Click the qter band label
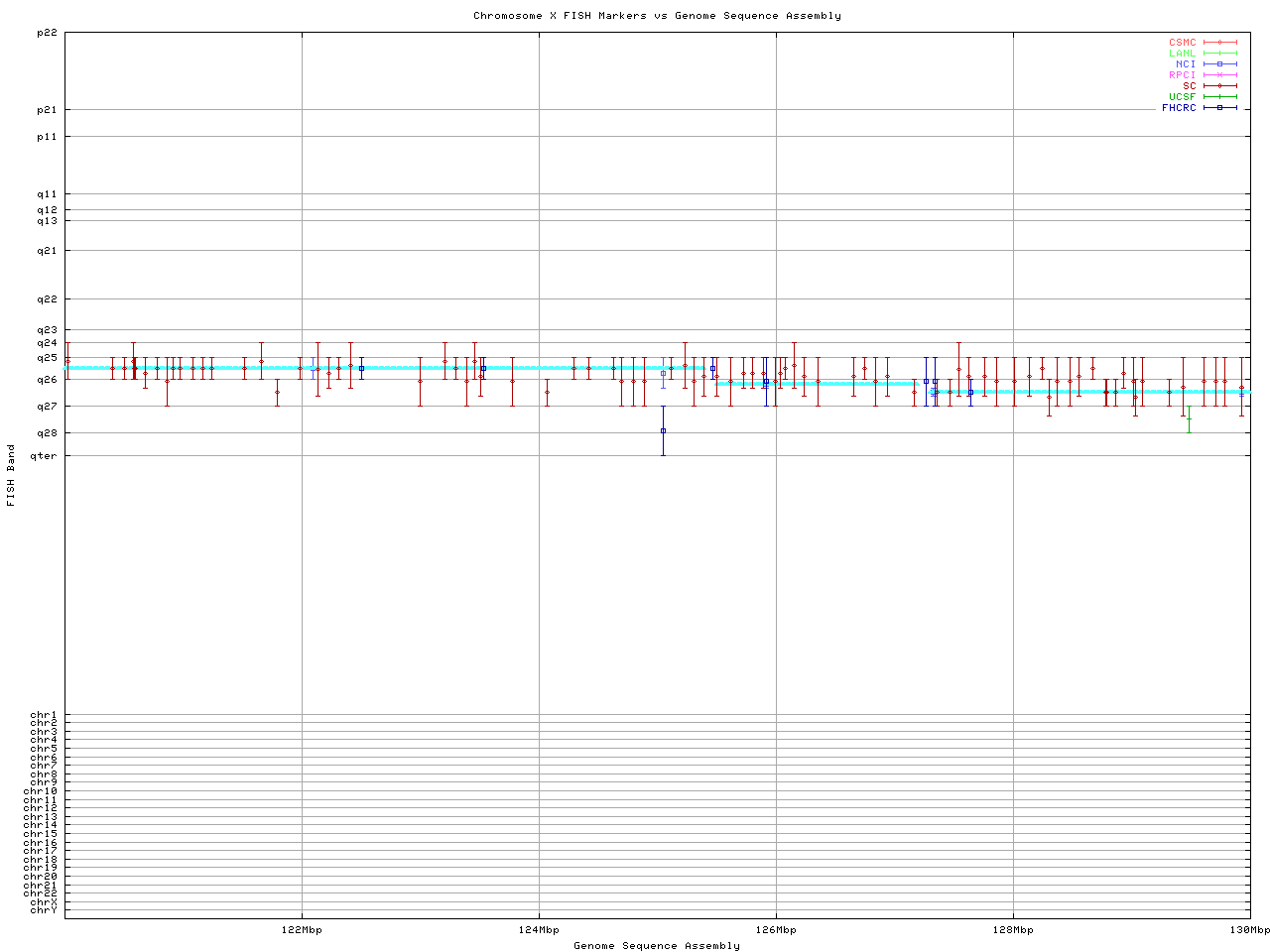This screenshot has height=952, width=1270. 44,456
